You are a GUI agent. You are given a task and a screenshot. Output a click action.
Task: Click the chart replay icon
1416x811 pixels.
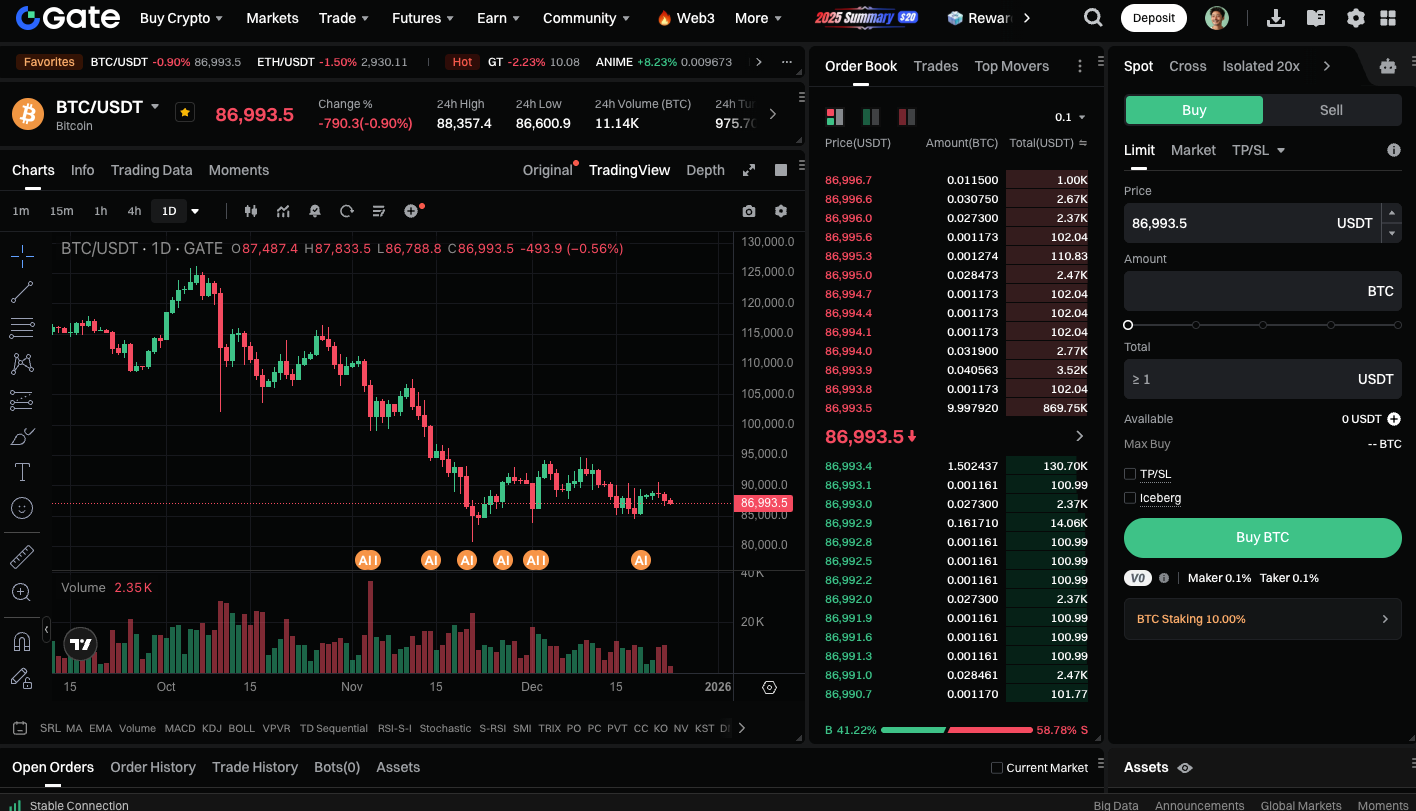pos(347,211)
